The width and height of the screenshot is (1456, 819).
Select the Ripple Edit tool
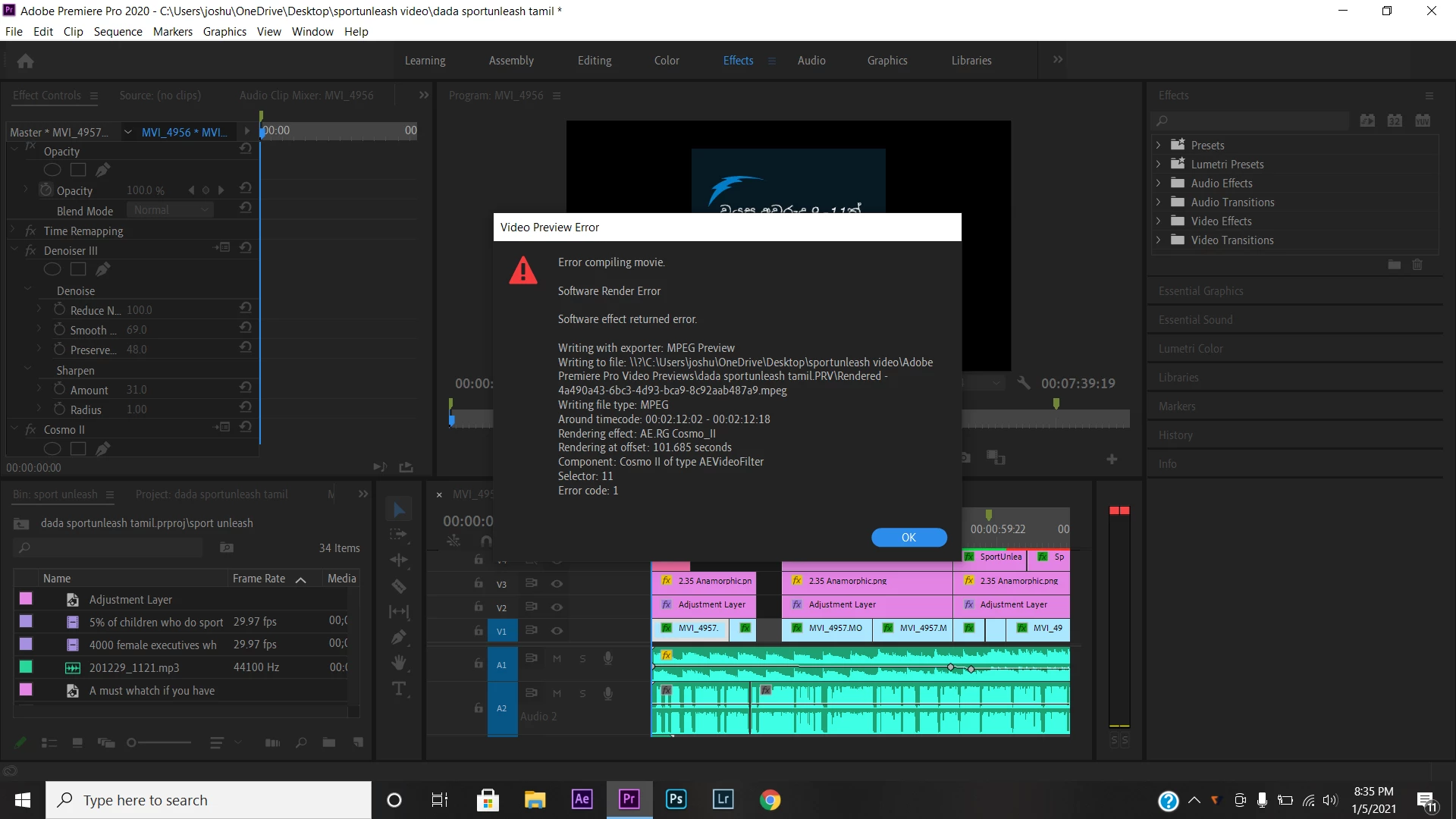[x=399, y=560]
